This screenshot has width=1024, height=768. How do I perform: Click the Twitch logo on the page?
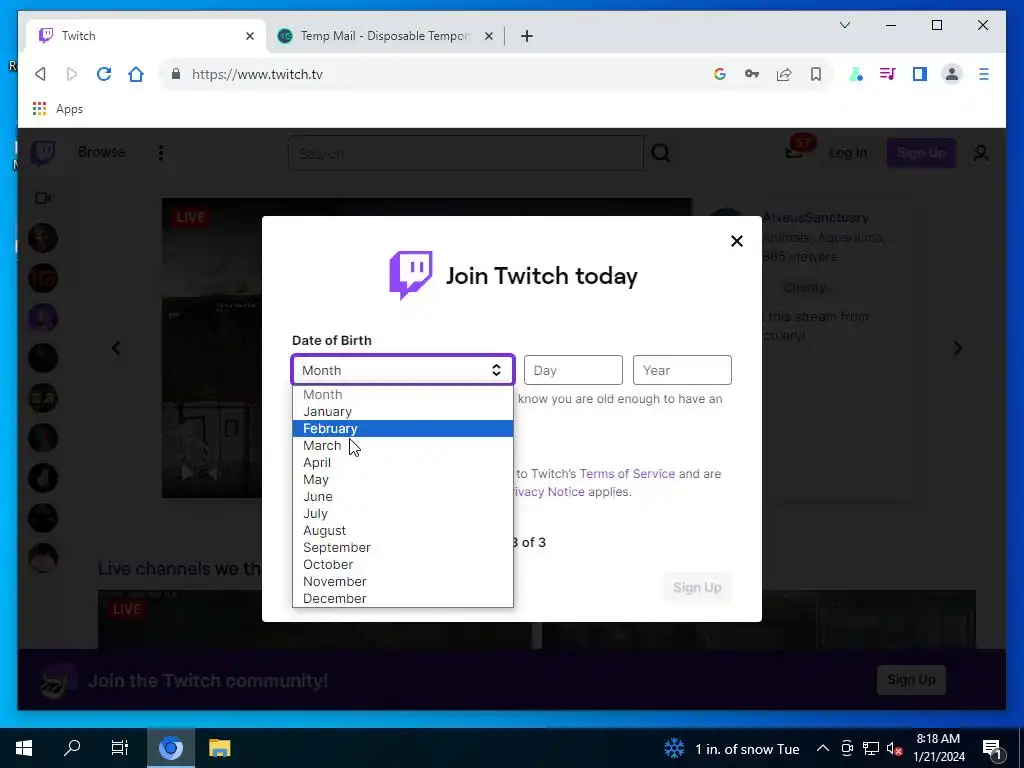pyautogui.click(x=43, y=153)
